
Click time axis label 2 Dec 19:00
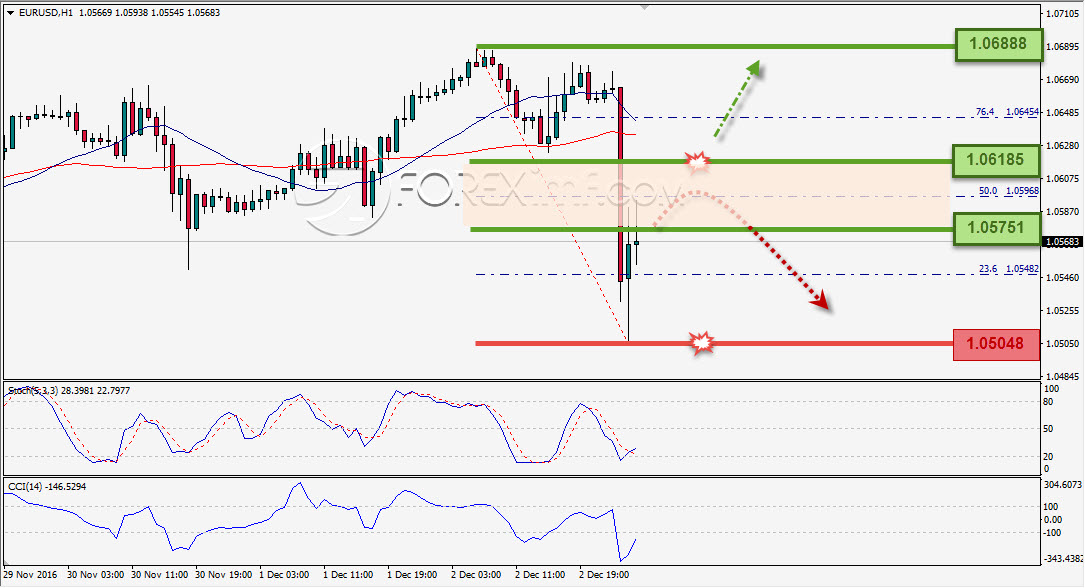pyautogui.click(x=603, y=575)
